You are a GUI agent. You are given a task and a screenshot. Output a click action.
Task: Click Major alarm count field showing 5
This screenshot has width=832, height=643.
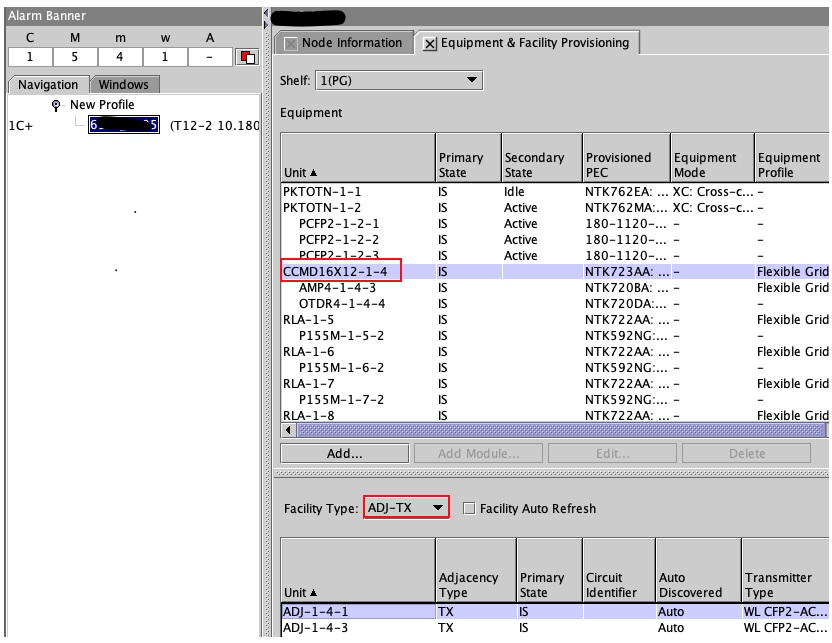click(75, 57)
